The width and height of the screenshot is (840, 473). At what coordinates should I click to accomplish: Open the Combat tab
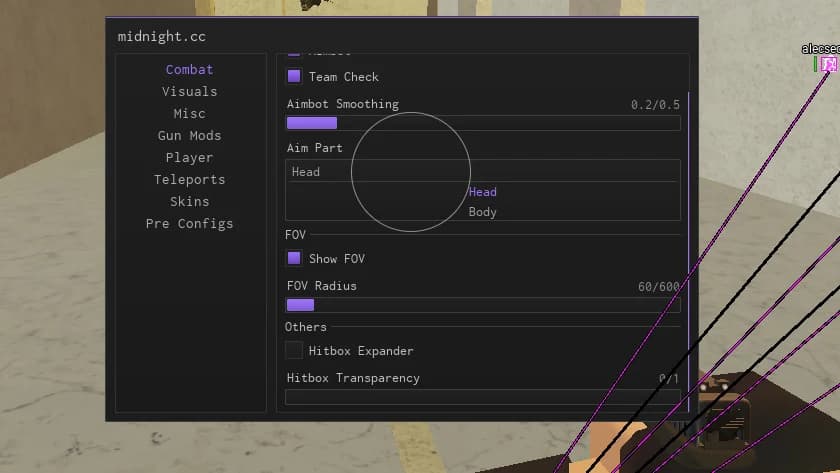click(189, 70)
